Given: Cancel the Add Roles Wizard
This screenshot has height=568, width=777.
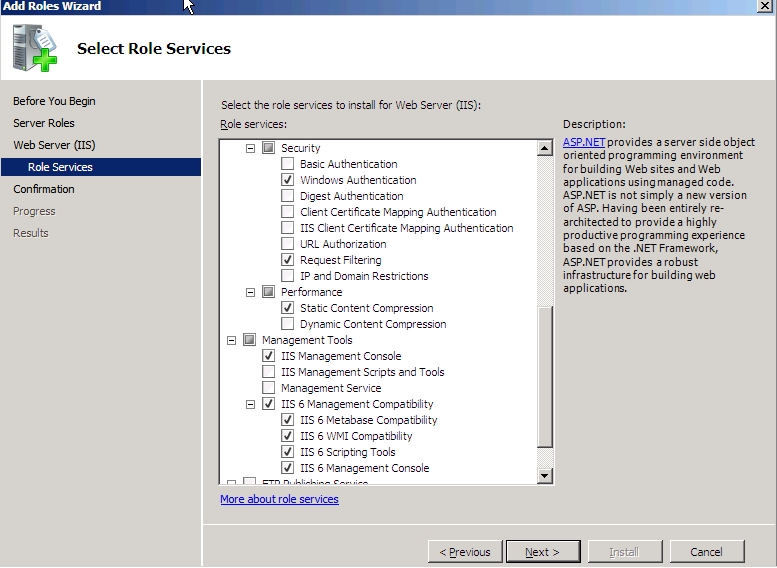Looking at the screenshot, I should click(x=707, y=552).
